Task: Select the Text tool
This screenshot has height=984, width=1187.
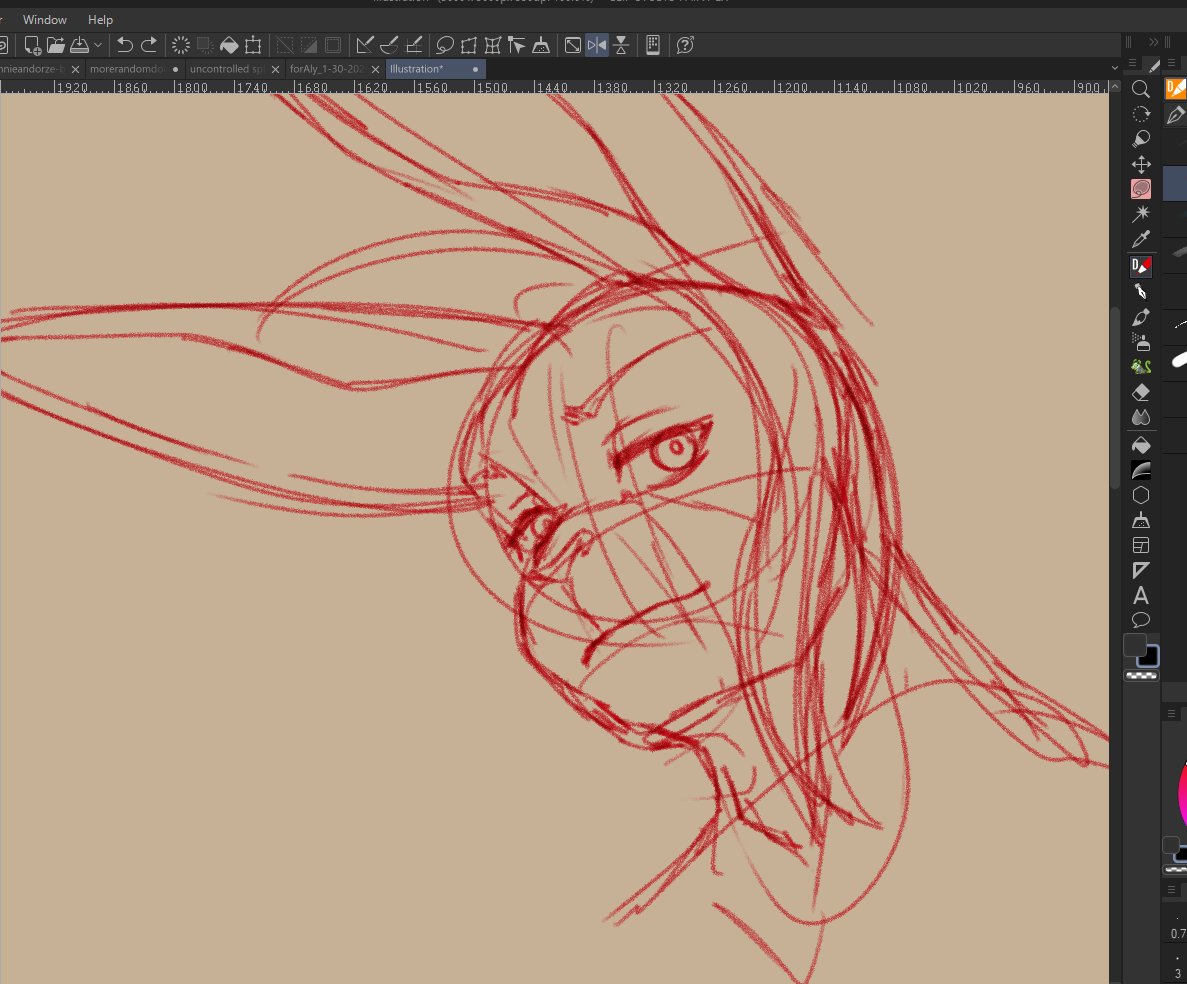Action: (x=1141, y=595)
